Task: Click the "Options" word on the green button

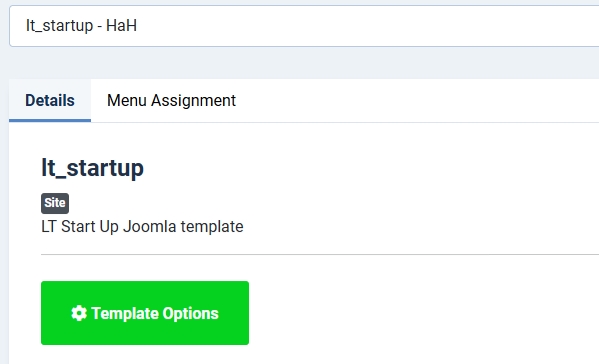Action: point(191,314)
